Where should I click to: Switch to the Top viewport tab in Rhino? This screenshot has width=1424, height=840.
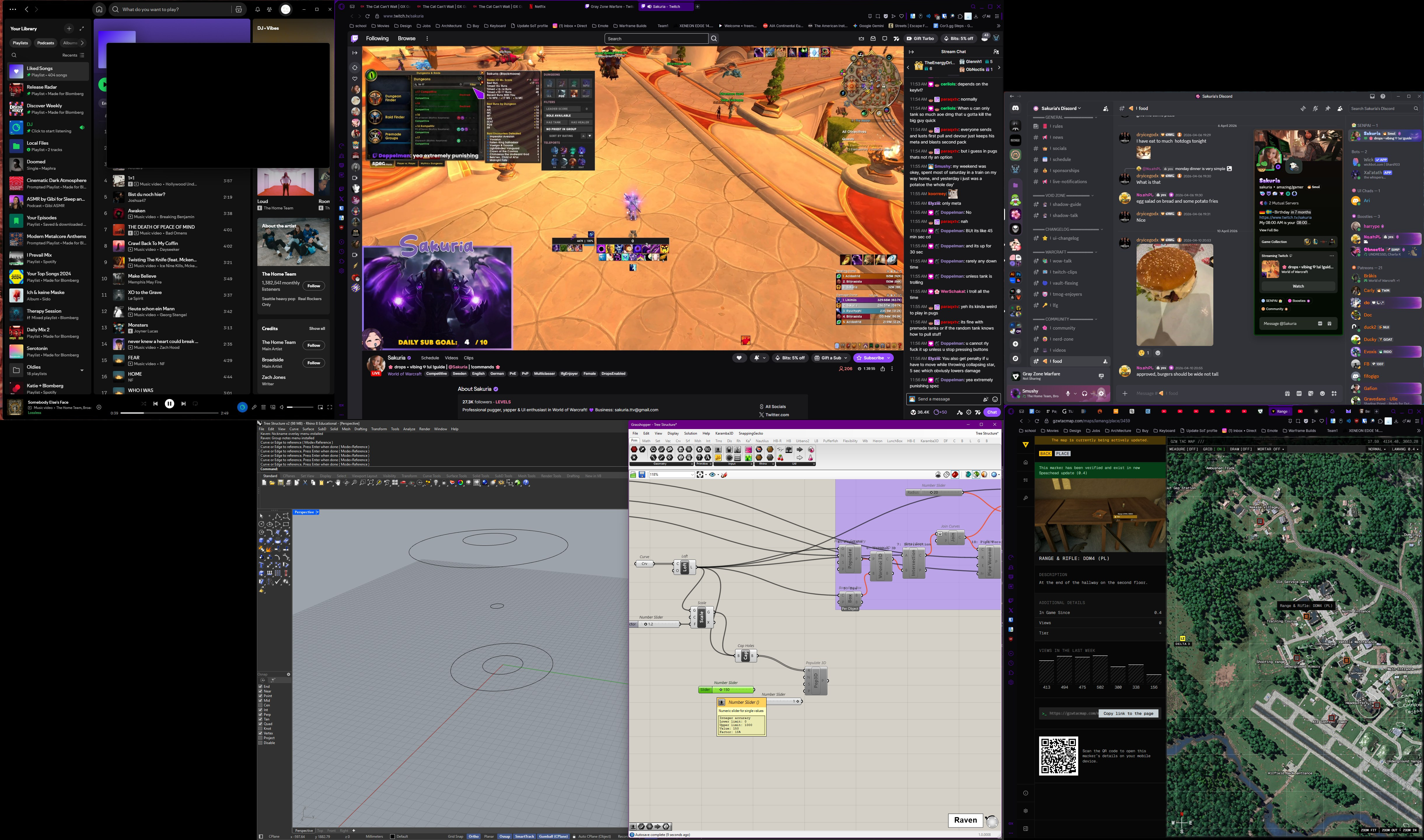tap(320, 830)
